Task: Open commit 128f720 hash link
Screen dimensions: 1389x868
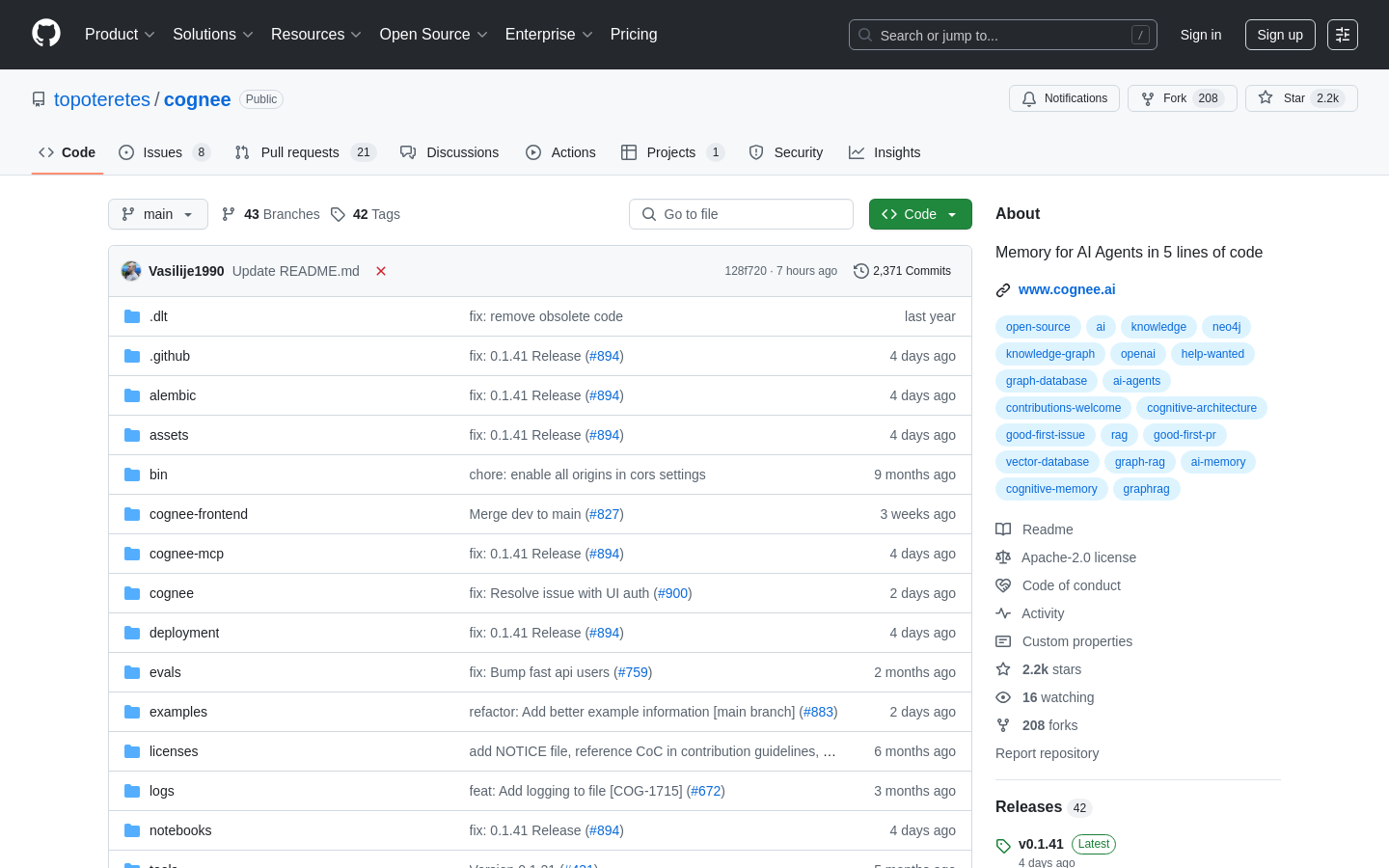Action: pyautogui.click(x=746, y=271)
